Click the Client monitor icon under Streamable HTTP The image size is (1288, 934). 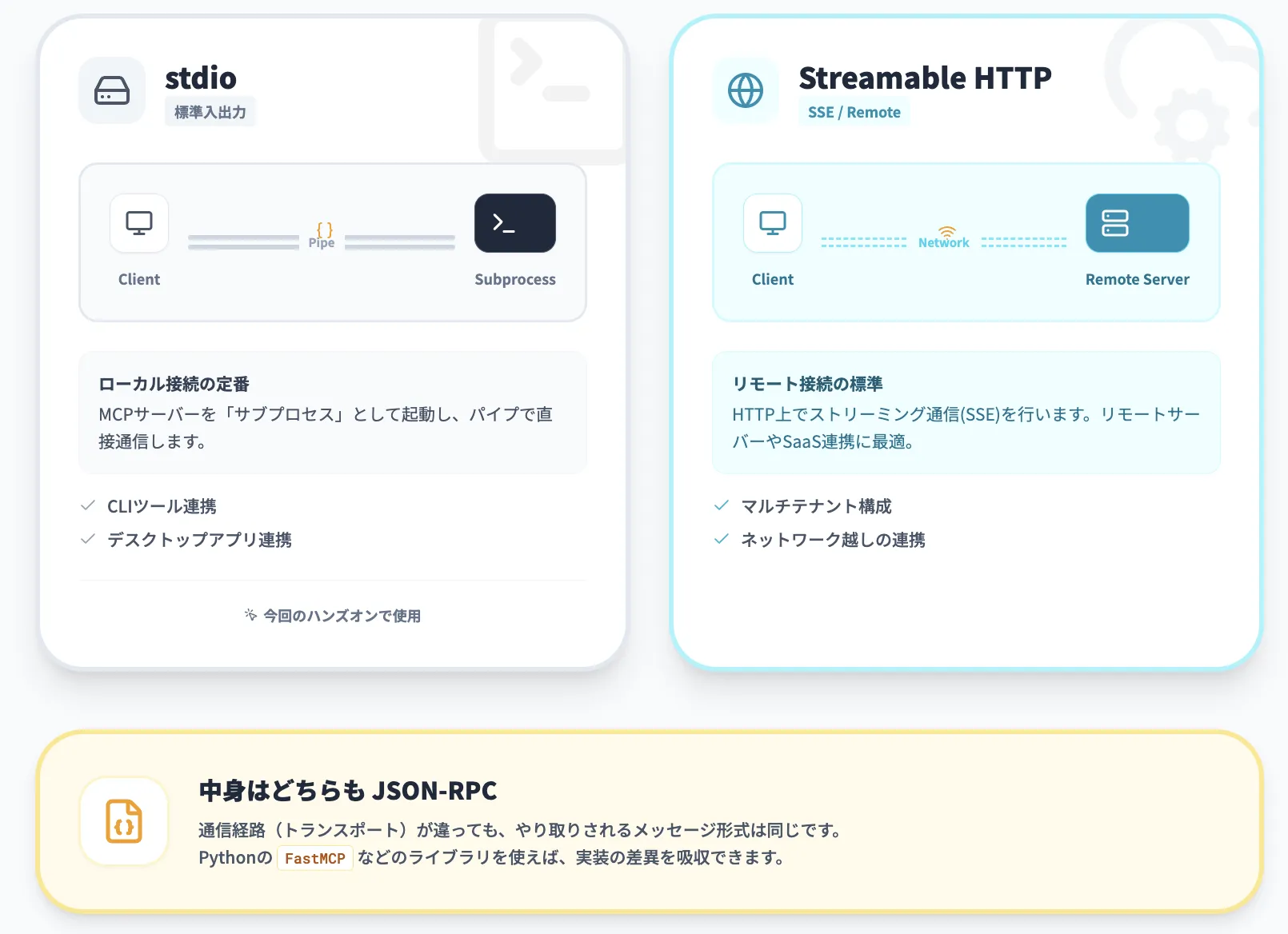[x=771, y=223]
